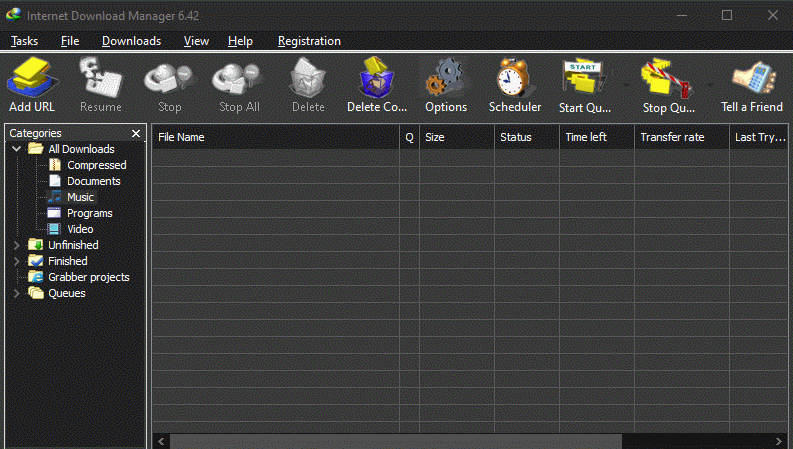The width and height of the screenshot is (793, 449).
Task: Select the "Video" tree label
Action: (x=80, y=229)
